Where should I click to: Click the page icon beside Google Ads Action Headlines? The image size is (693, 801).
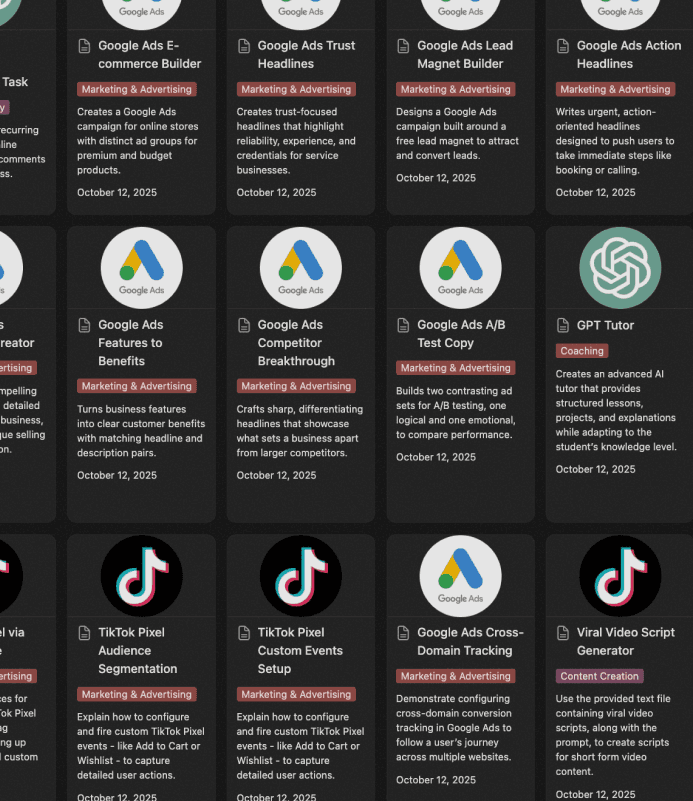(x=563, y=46)
